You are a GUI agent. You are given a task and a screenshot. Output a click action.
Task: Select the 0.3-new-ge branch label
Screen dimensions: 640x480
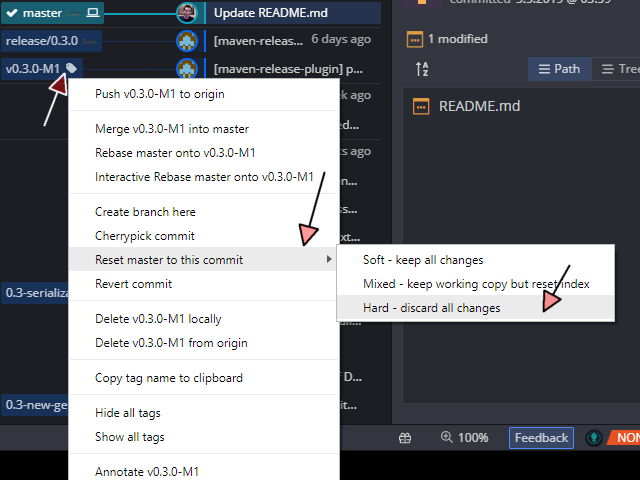(x=35, y=405)
